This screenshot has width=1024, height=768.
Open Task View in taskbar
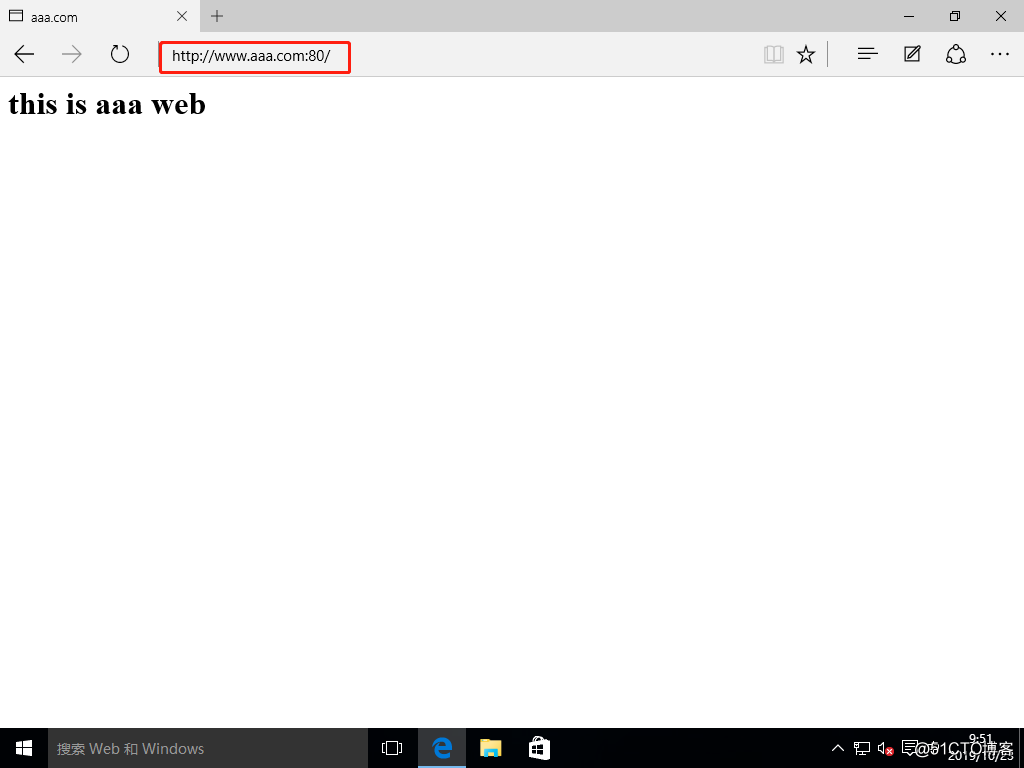tap(392, 748)
